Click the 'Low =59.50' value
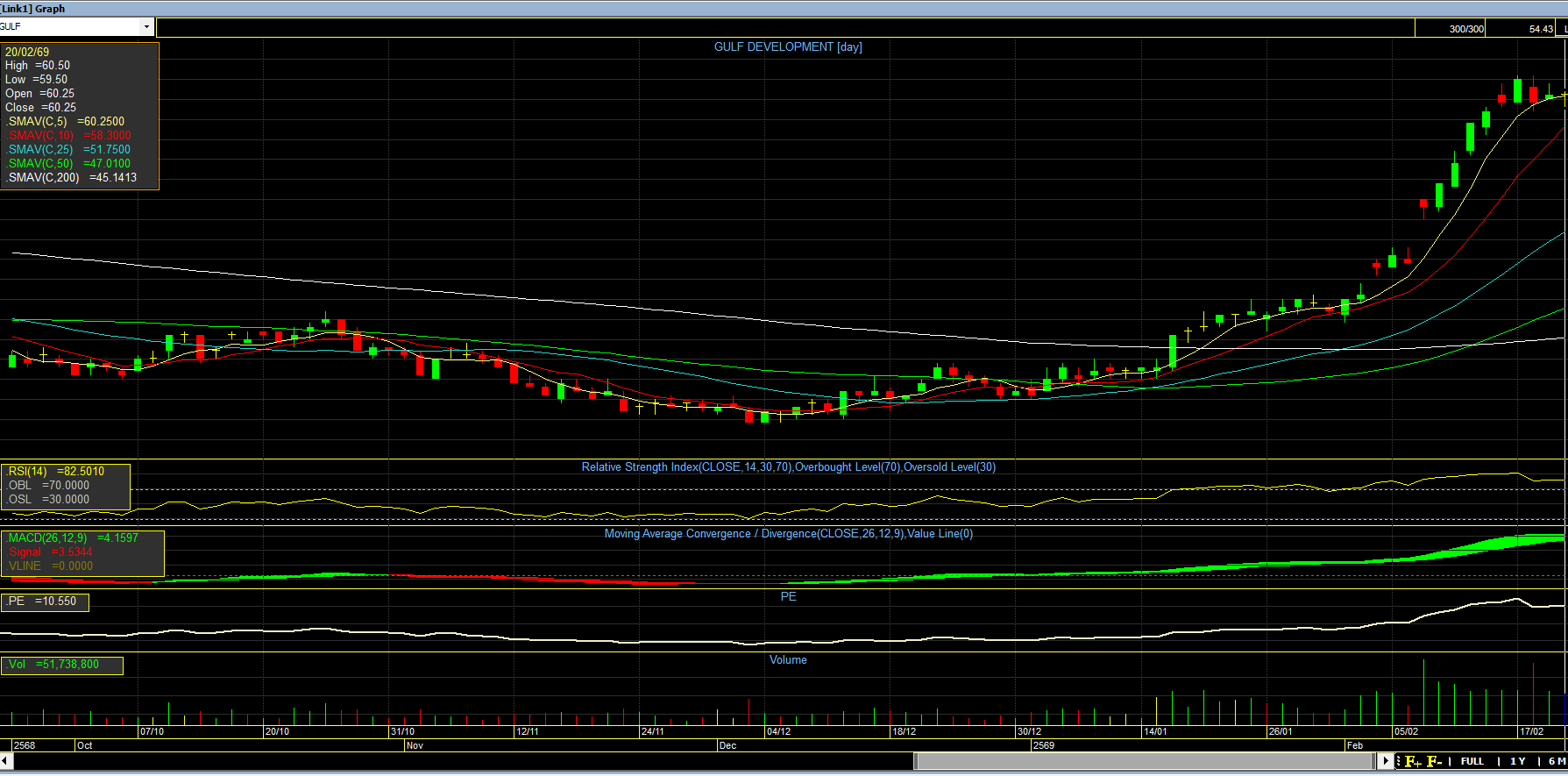Screen dimensions: 1568x776 pyautogui.click(x=36, y=80)
